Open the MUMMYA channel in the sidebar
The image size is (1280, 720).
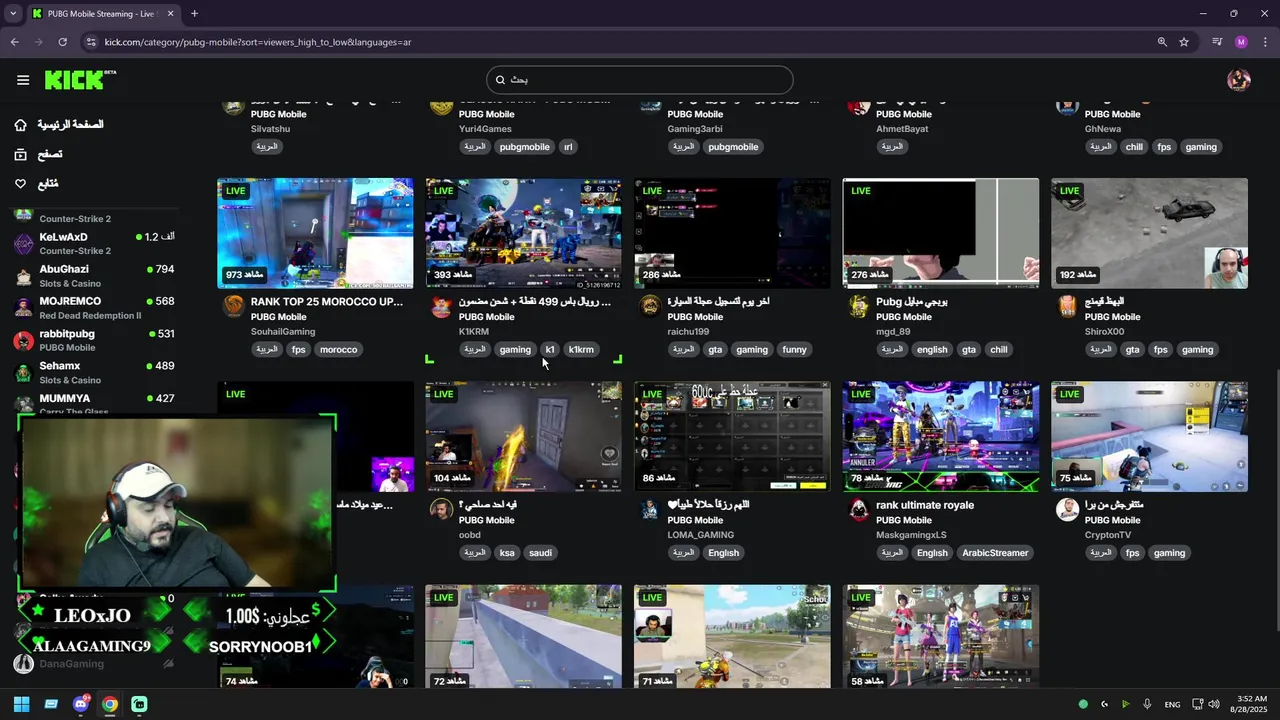95,402
